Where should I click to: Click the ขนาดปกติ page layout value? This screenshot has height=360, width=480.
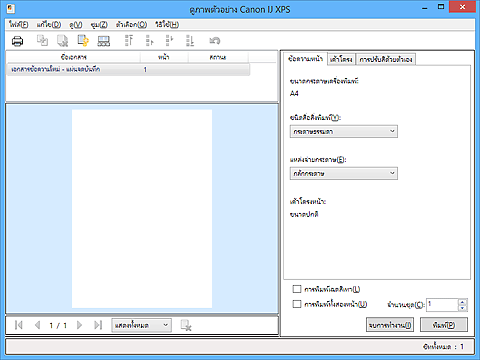click(304, 214)
